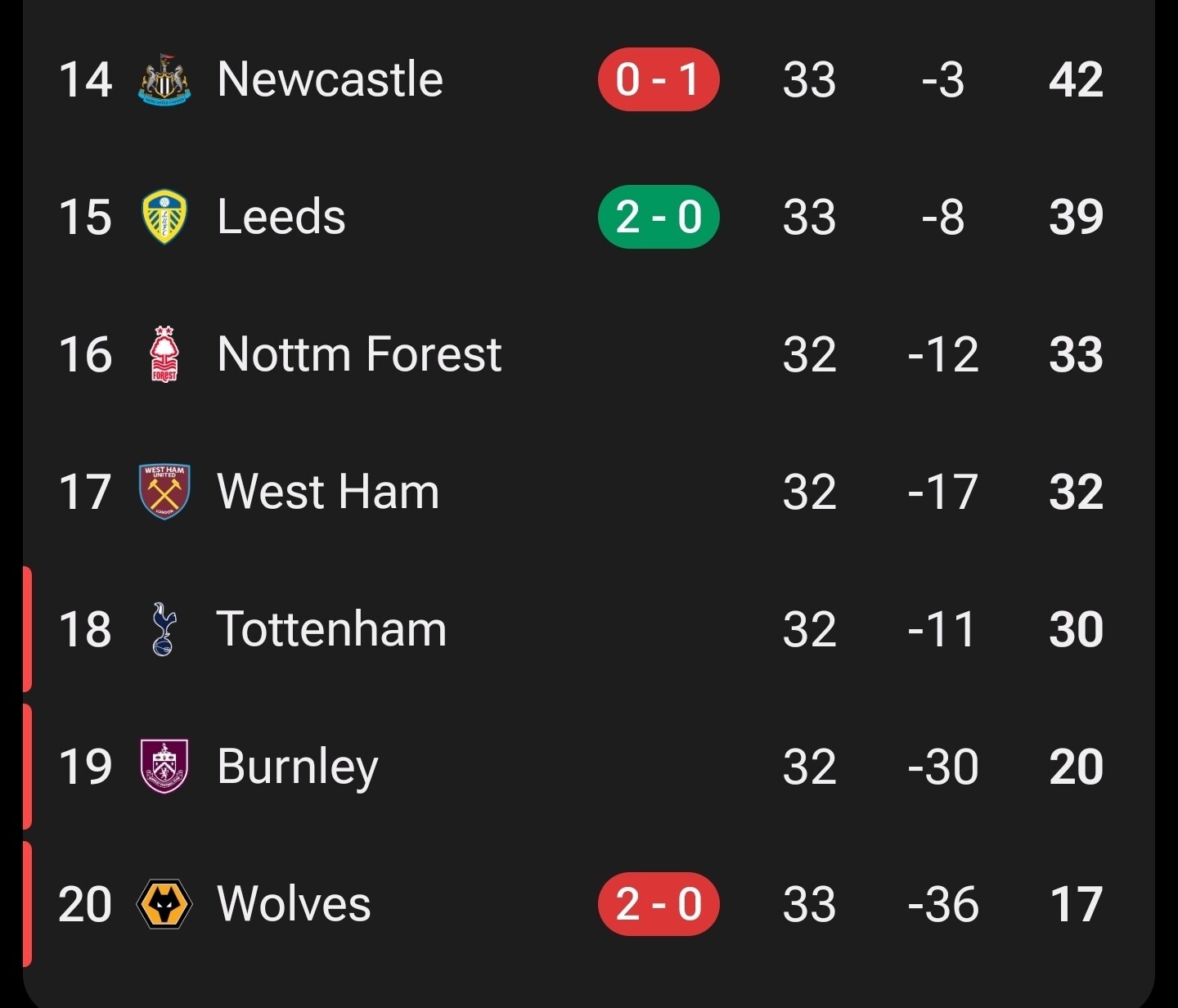
Task: Click Newcastle's 42 points value
Action: (x=1076, y=80)
